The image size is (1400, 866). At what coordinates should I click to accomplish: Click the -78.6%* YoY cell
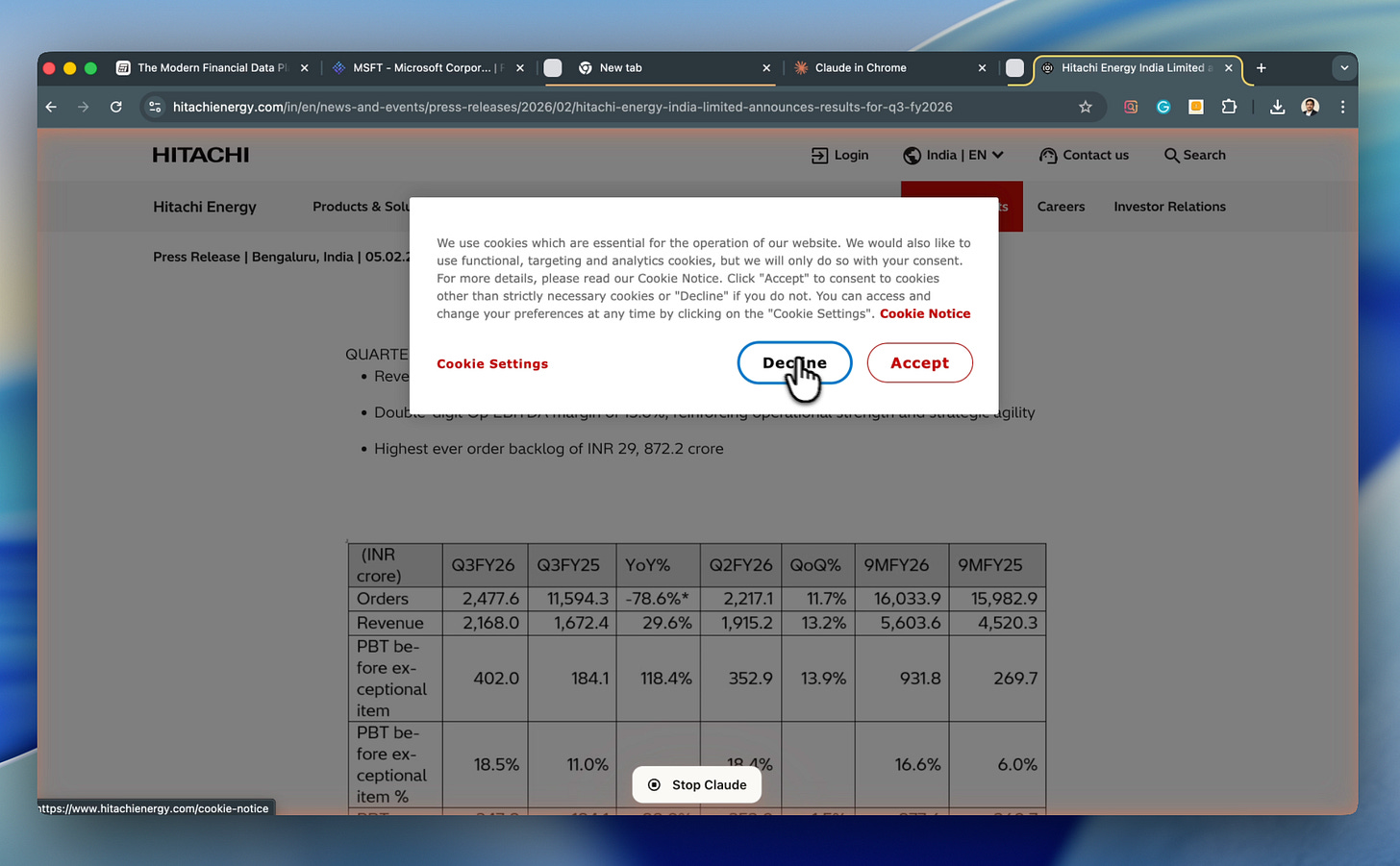click(x=657, y=599)
